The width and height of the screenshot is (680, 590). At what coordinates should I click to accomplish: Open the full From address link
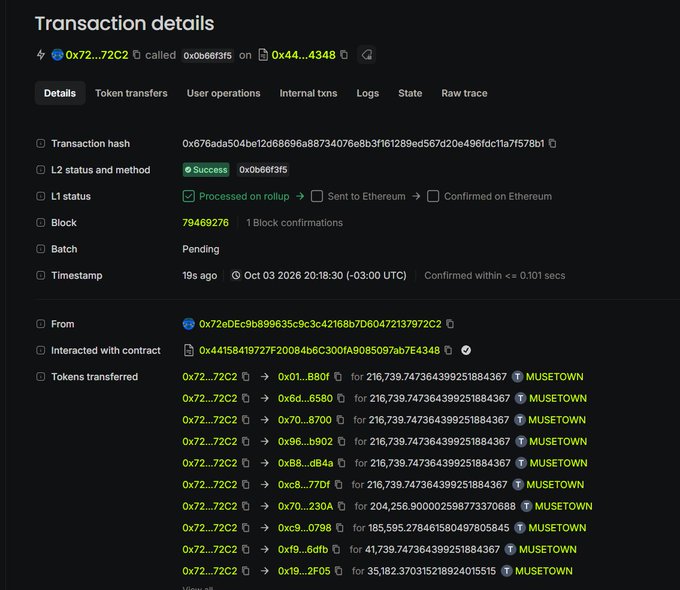coord(320,324)
